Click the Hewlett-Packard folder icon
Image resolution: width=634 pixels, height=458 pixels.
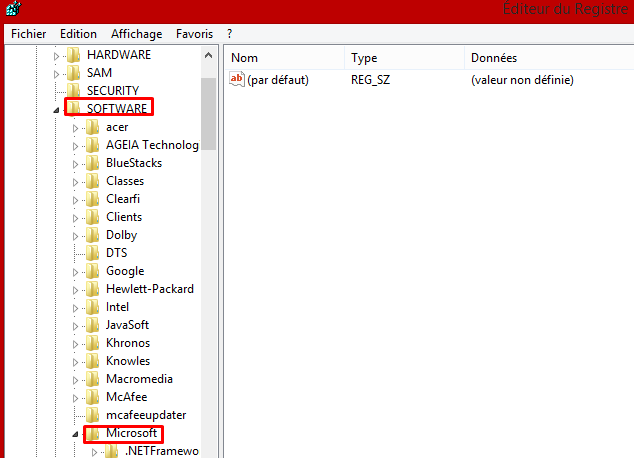click(93, 289)
